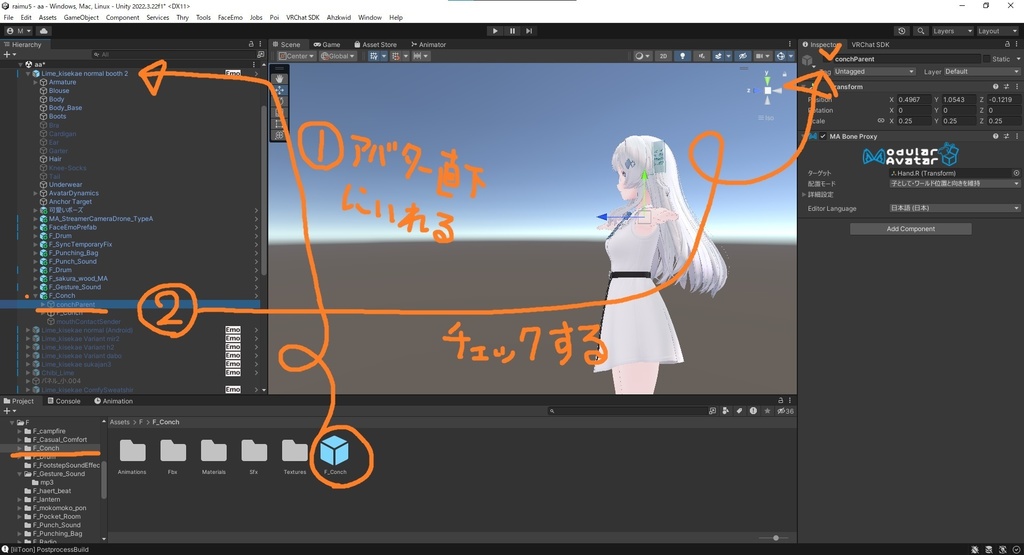Lock the Inspector with padlock icon

point(1008,44)
